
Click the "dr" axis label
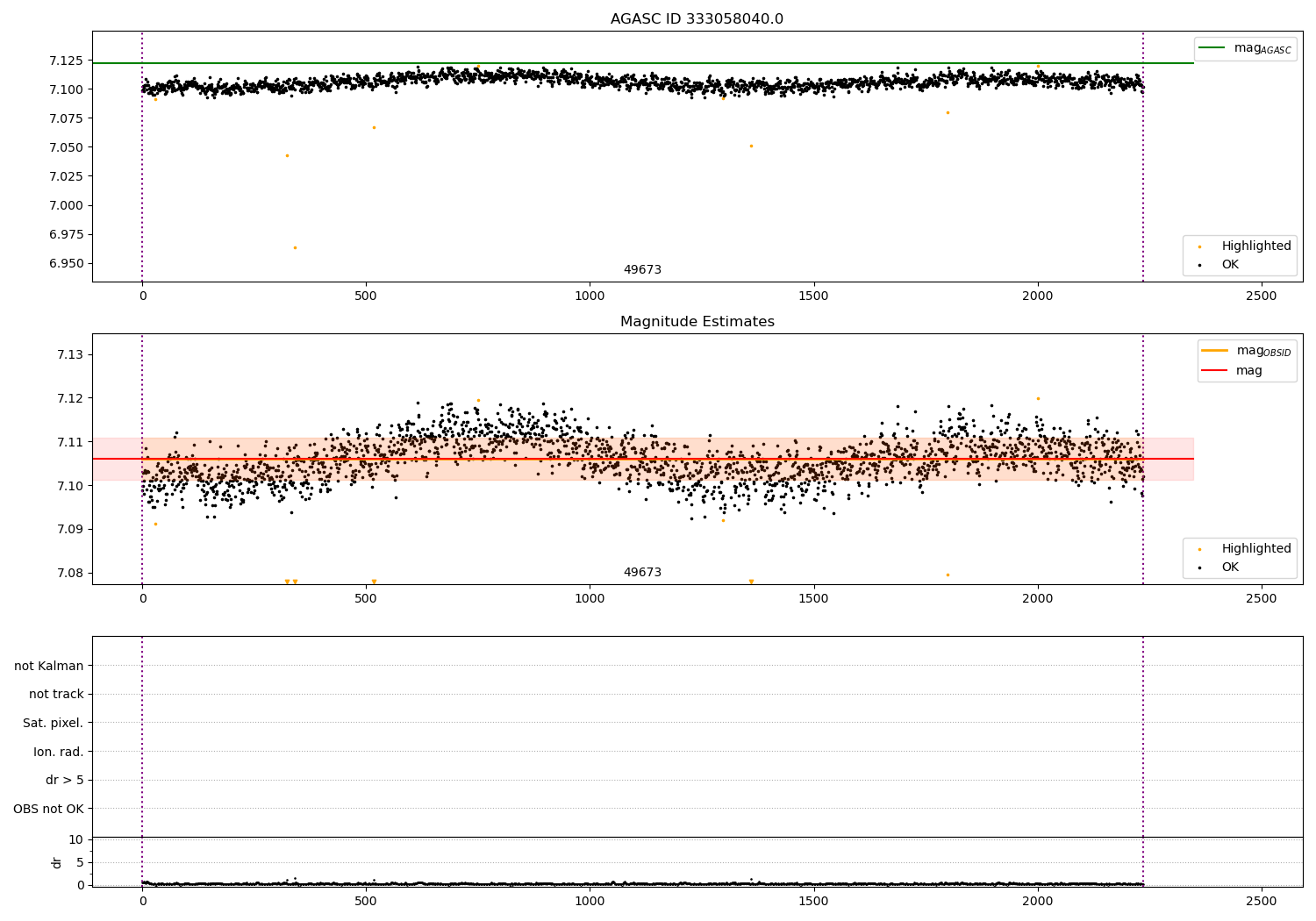(x=57, y=862)
